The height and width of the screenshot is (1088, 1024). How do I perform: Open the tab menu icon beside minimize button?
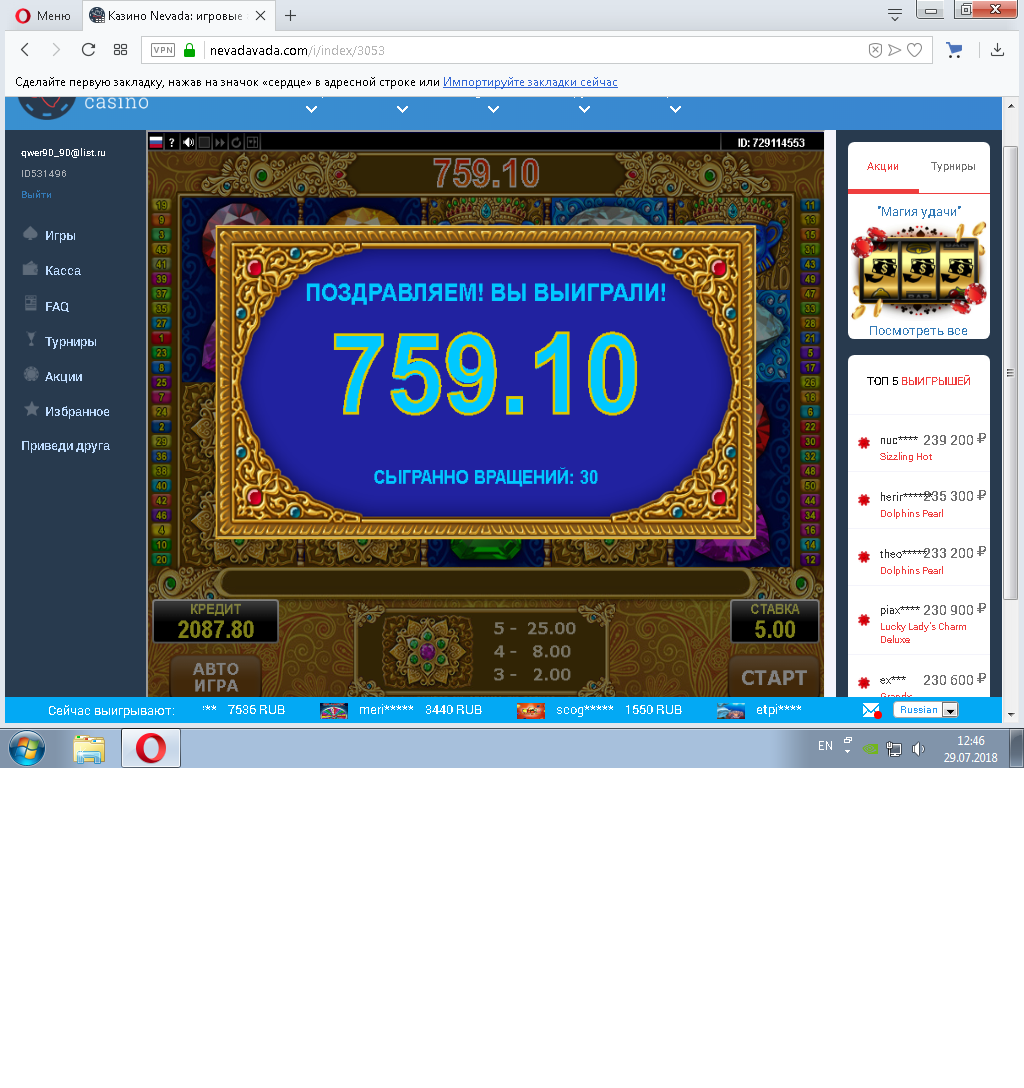pyautogui.click(x=894, y=15)
